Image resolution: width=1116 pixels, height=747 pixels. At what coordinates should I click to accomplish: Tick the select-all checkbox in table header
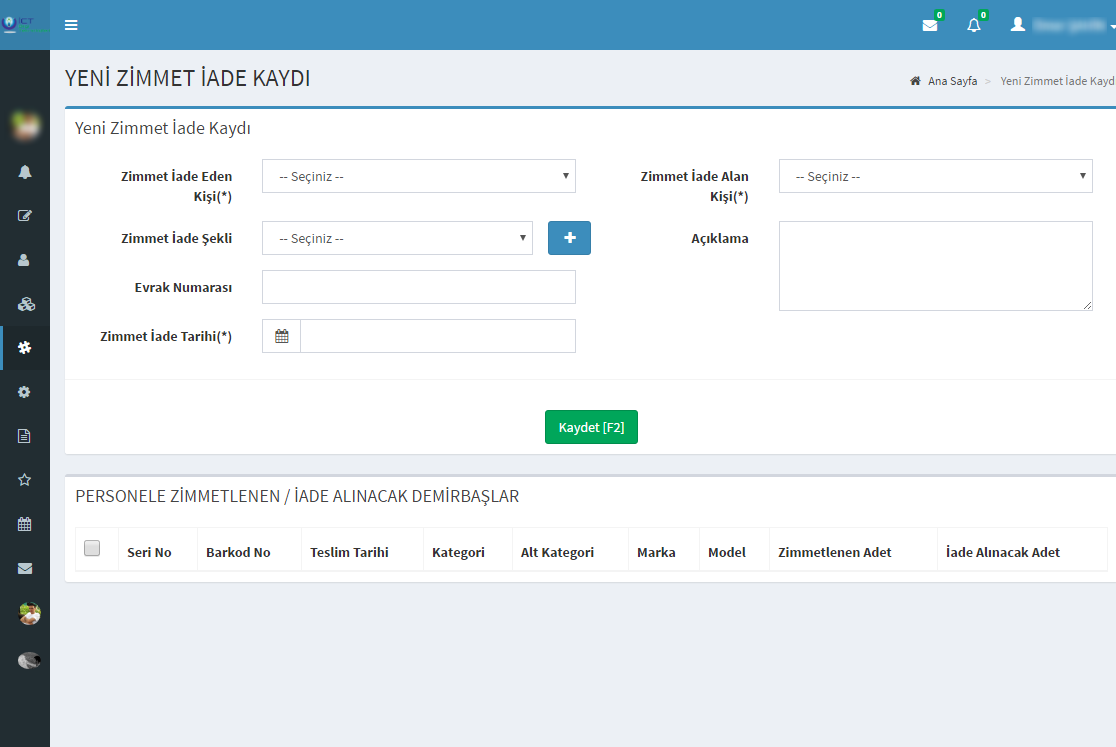click(x=92, y=548)
